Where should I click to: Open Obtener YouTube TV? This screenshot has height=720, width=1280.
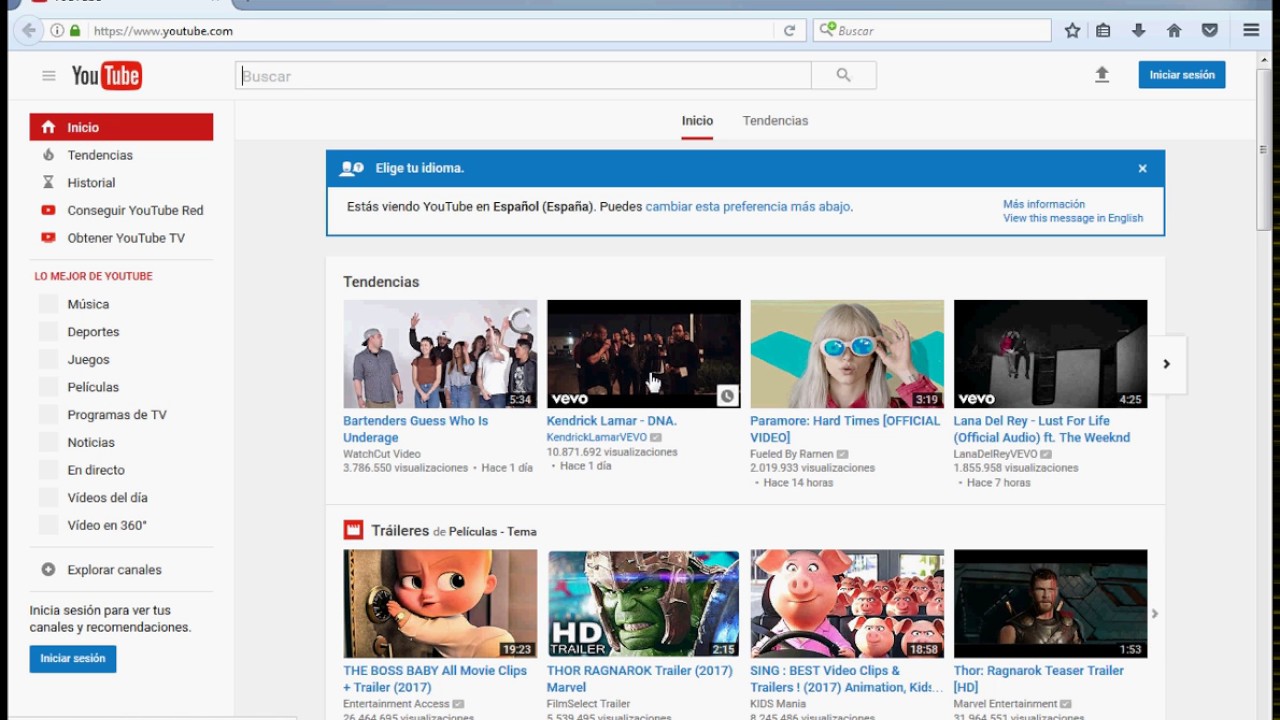[x=121, y=238]
